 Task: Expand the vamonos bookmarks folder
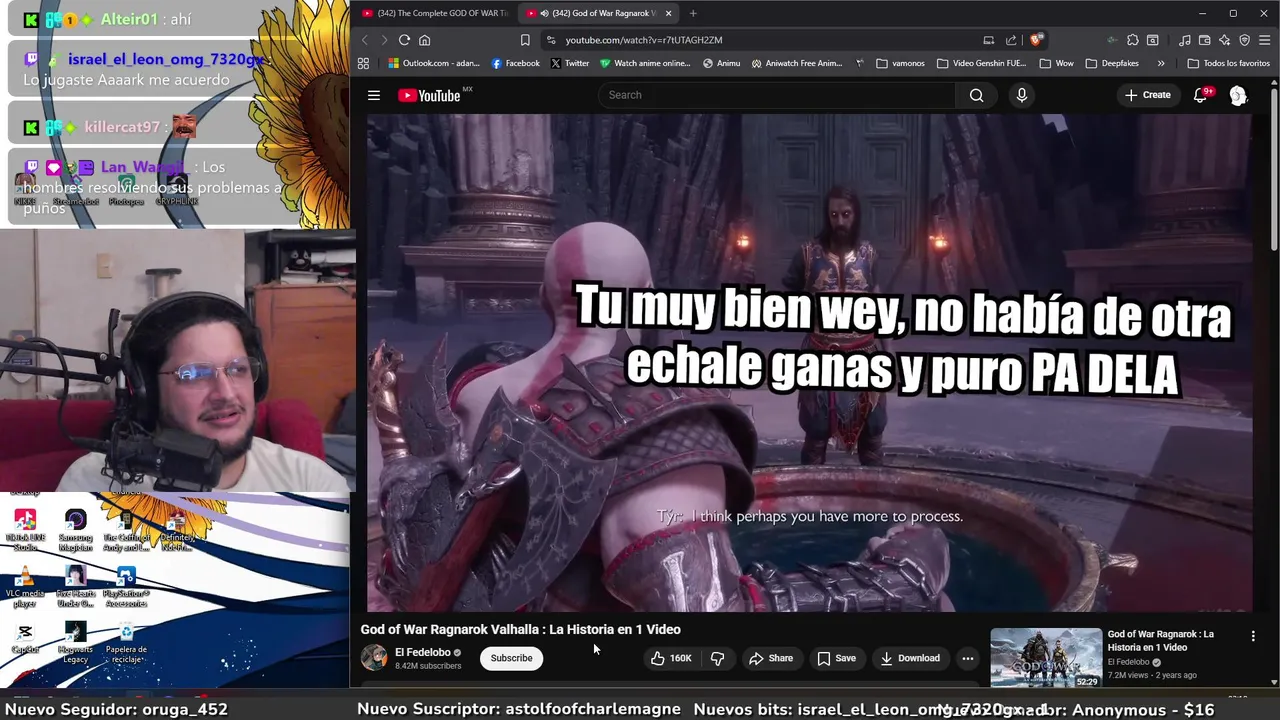(900, 63)
